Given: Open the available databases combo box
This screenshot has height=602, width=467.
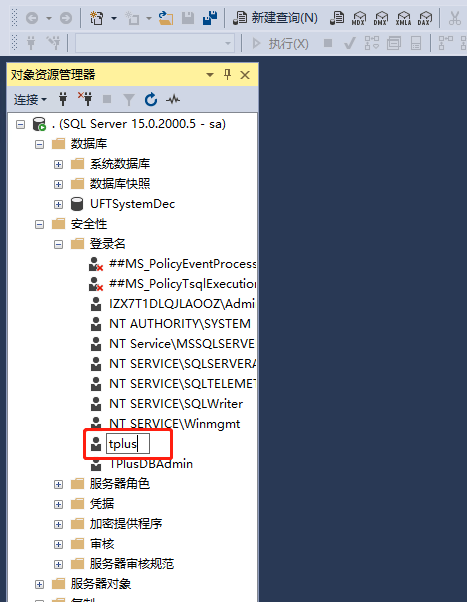Looking at the screenshot, I should 155,43.
